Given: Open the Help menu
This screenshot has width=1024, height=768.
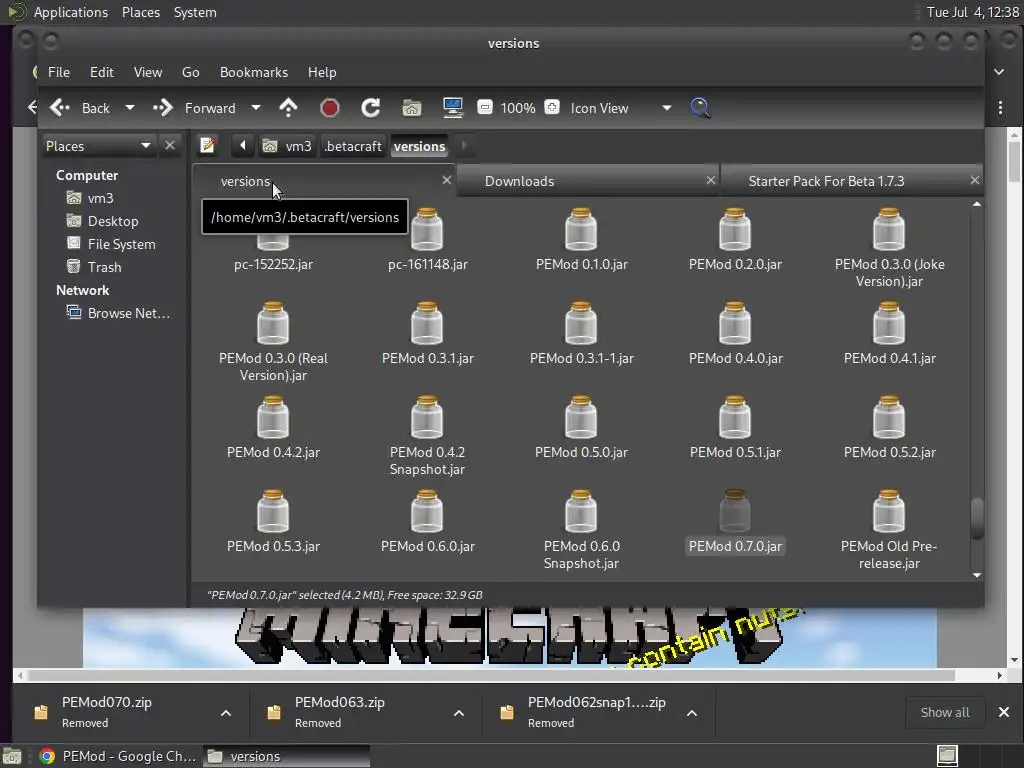Looking at the screenshot, I should pos(322,72).
